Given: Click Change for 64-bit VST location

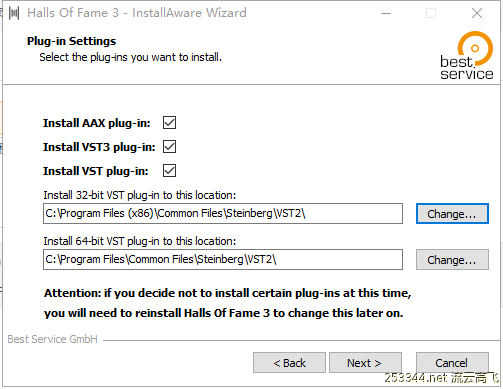Looking at the screenshot, I should 452,260.
